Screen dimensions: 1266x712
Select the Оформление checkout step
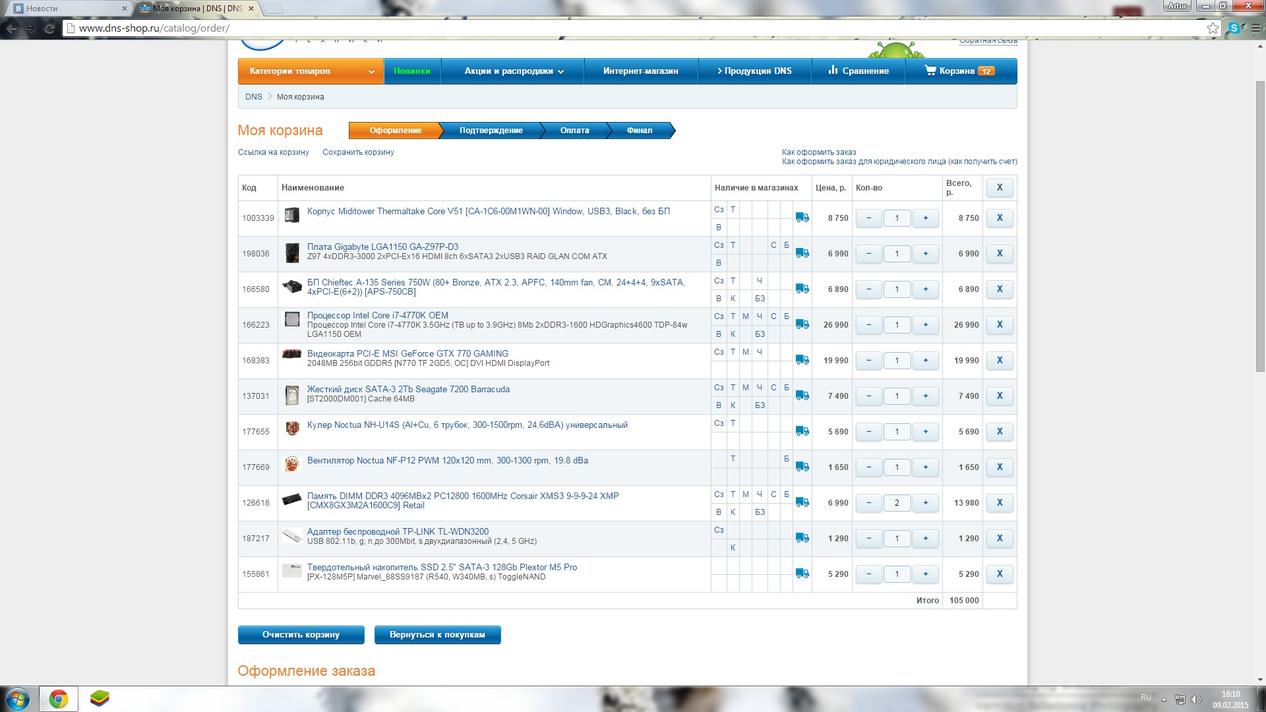395,130
